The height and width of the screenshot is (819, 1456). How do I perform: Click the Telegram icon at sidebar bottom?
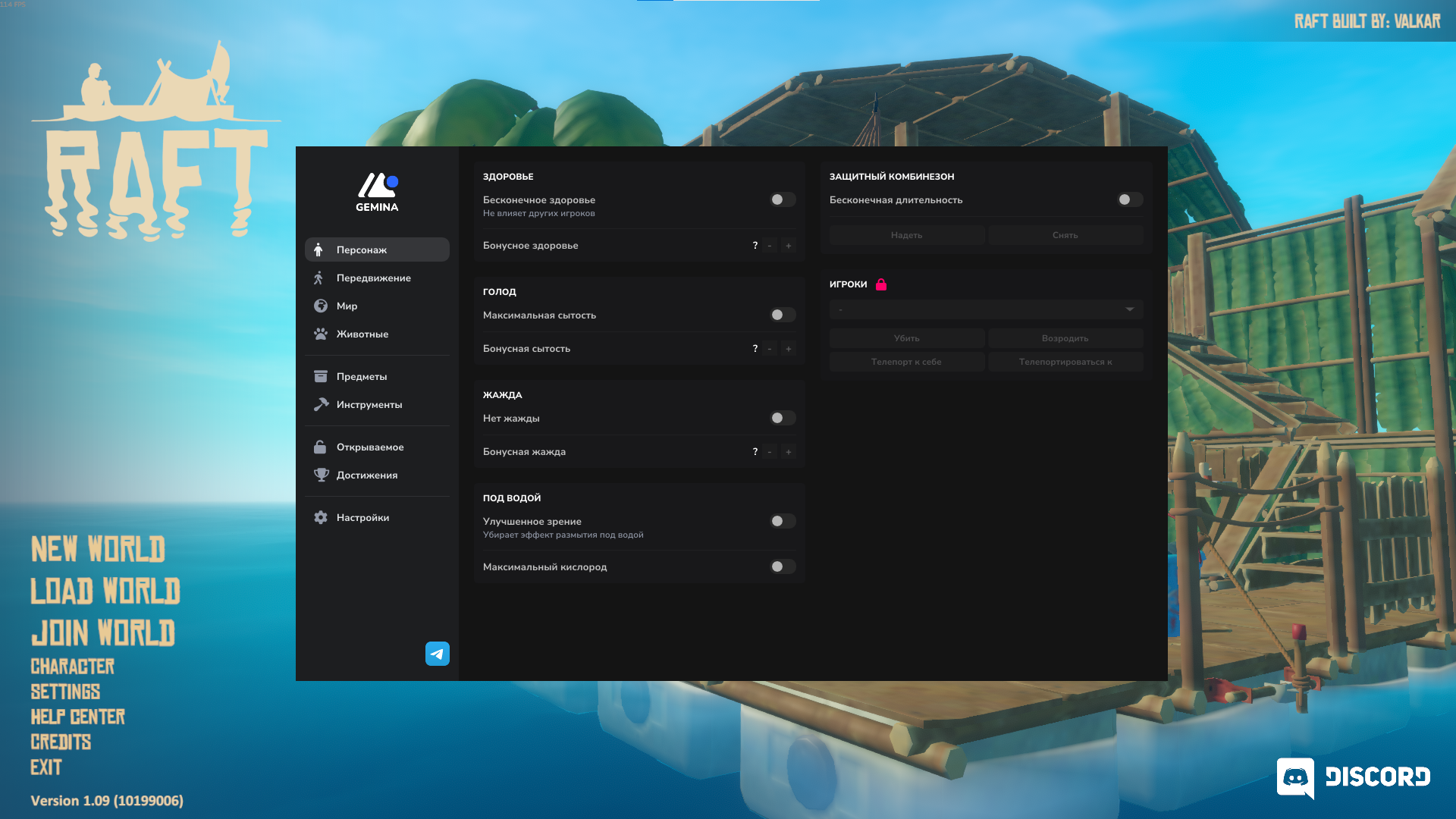(438, 653)
